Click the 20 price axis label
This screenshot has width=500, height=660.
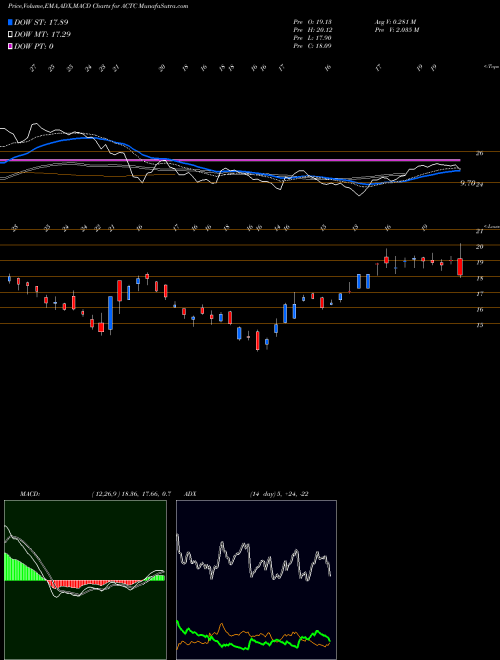pyautogui.click(x=479, y=247)
